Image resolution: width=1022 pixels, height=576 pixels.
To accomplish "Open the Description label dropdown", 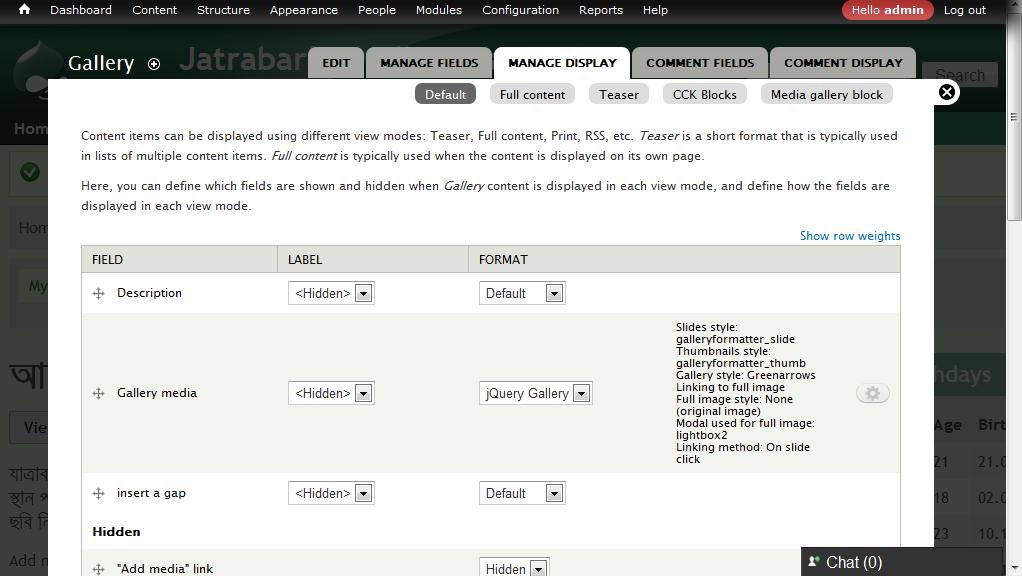I will coord(331,293).
